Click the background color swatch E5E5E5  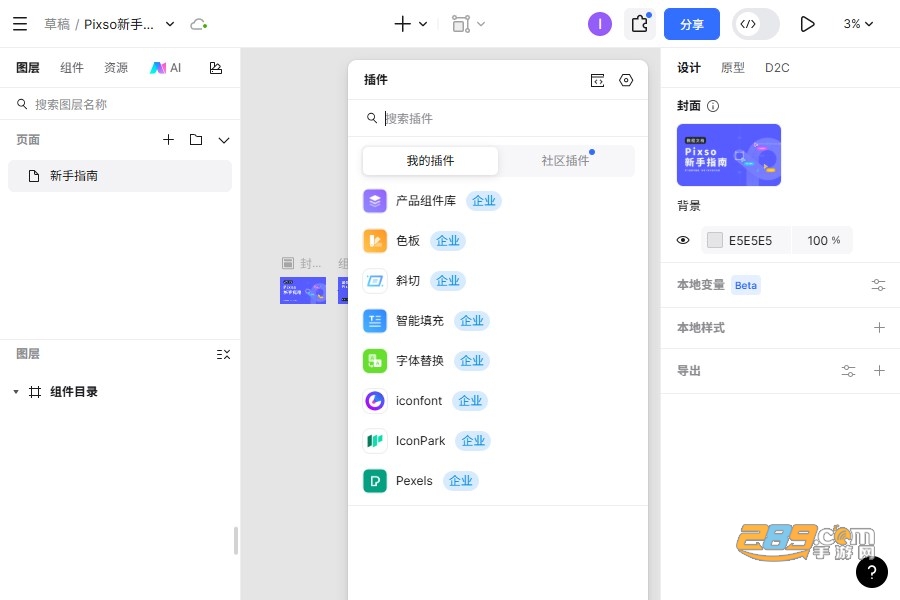point(715,240)
